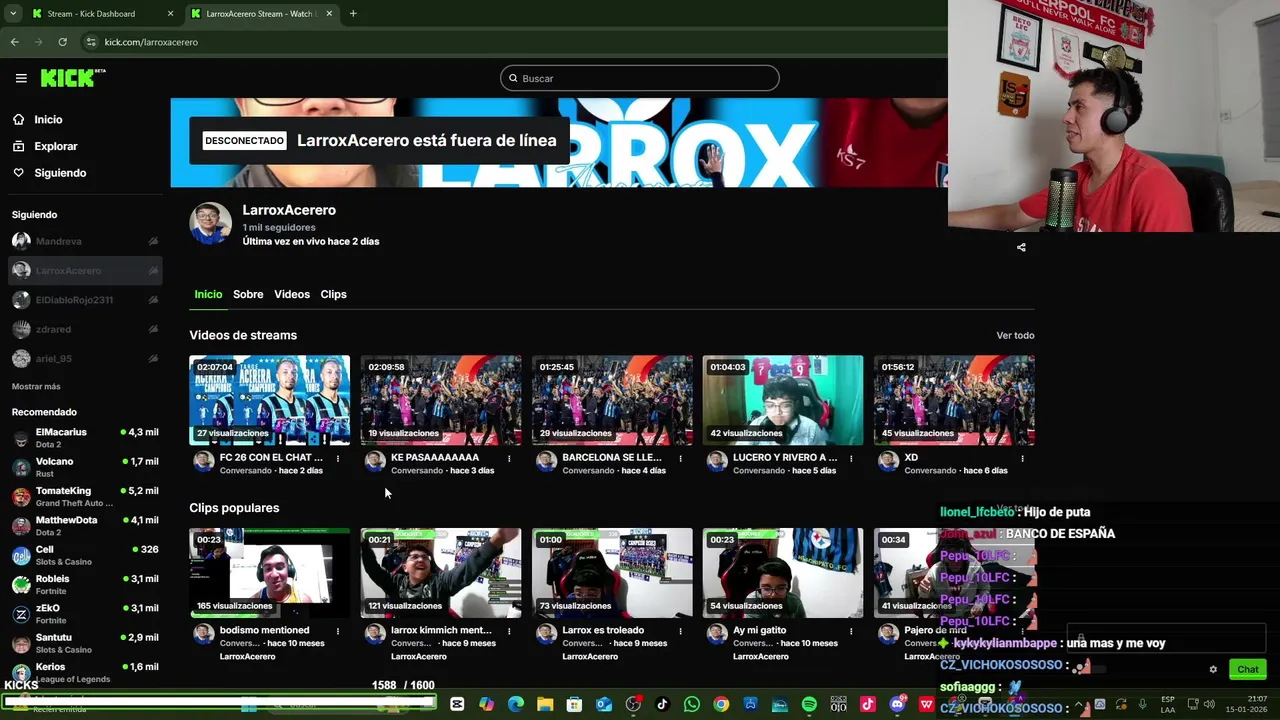Open options menu for larrox kimmich clip
1280x720 pixels.
[x=509, y=632]
